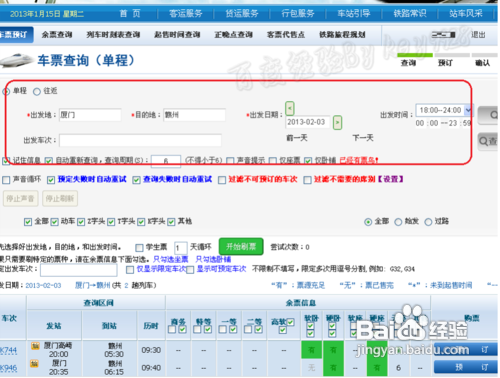The height and width of the screenshot is (378, 500).
Task: Click the 出发日期 date field
Action: click(308, 122)
